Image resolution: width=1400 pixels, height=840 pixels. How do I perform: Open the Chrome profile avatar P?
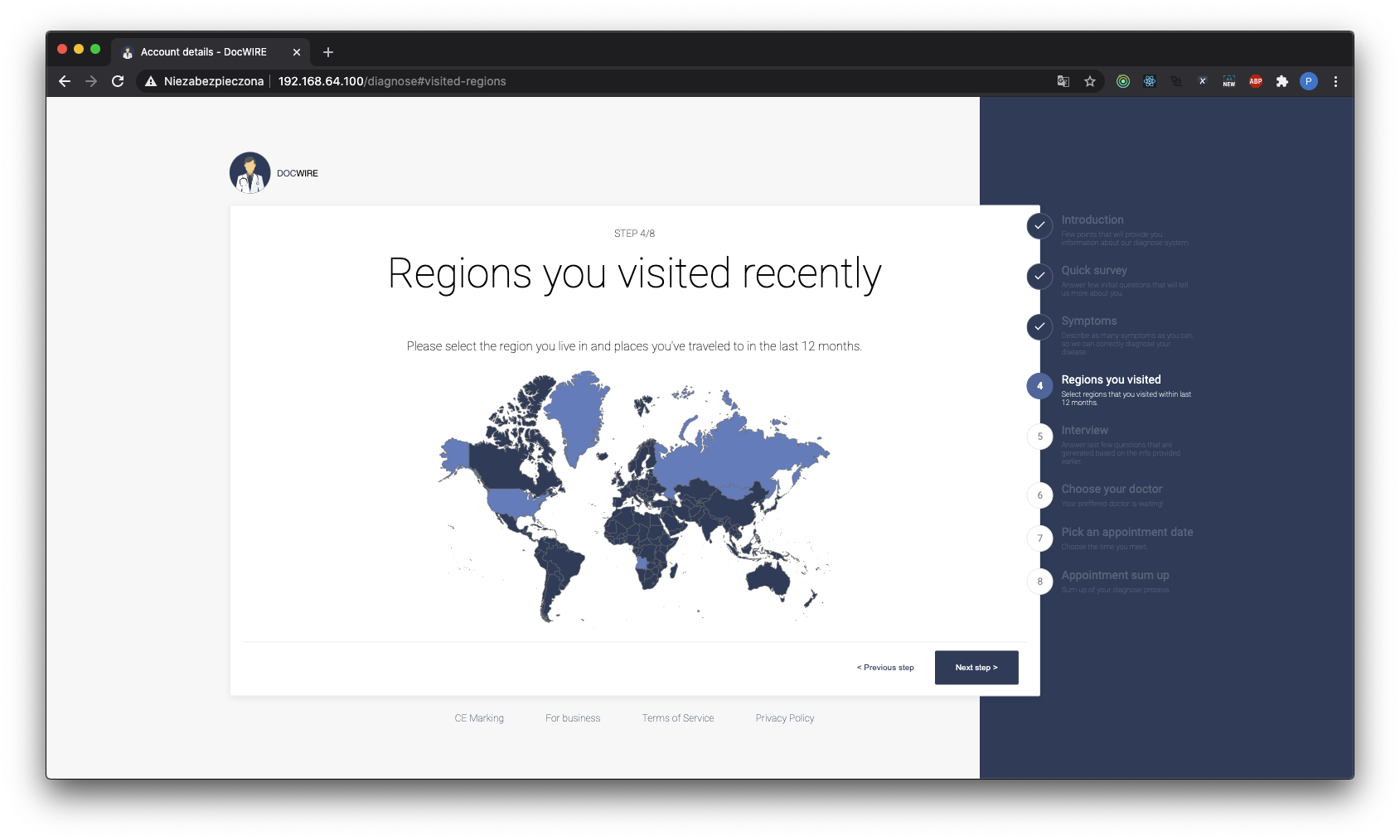click(1309, 81)
